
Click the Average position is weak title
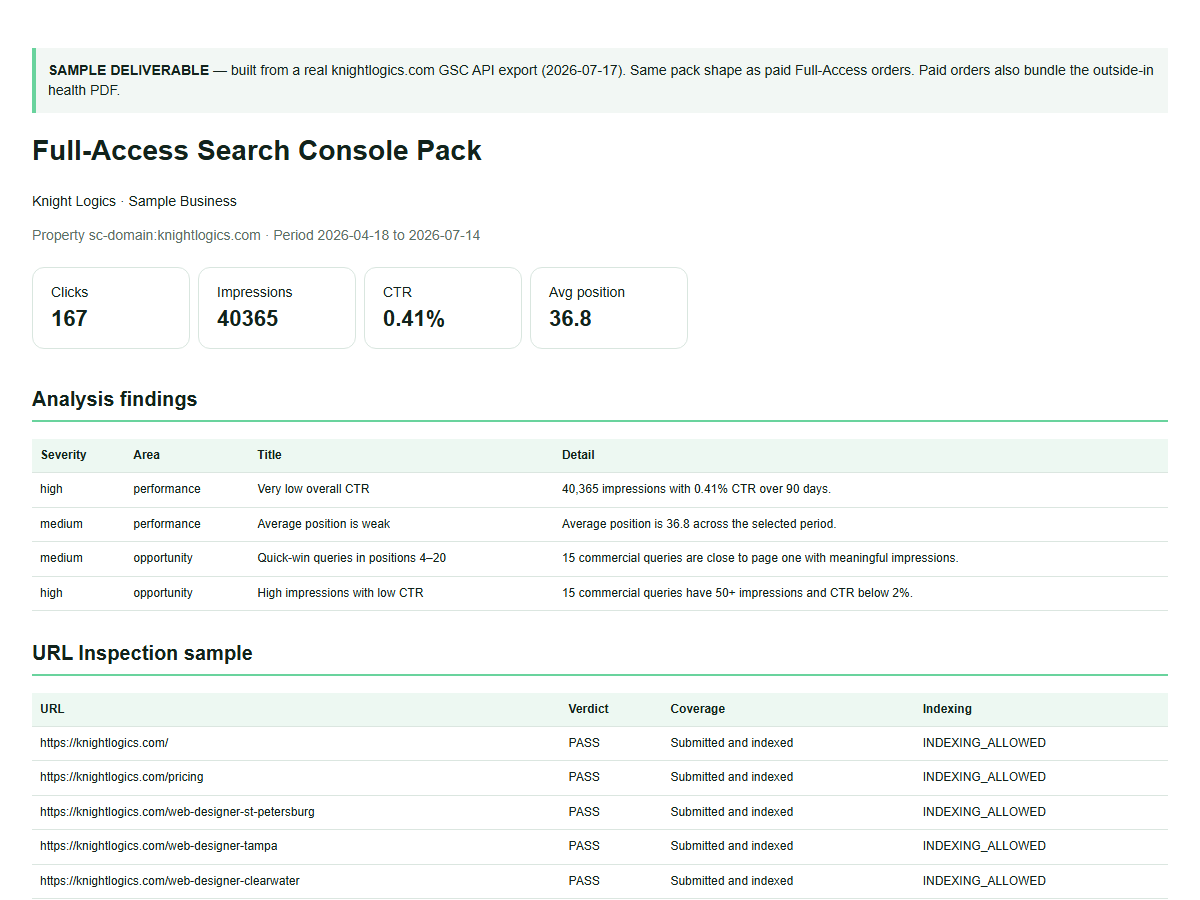[324, 524]
